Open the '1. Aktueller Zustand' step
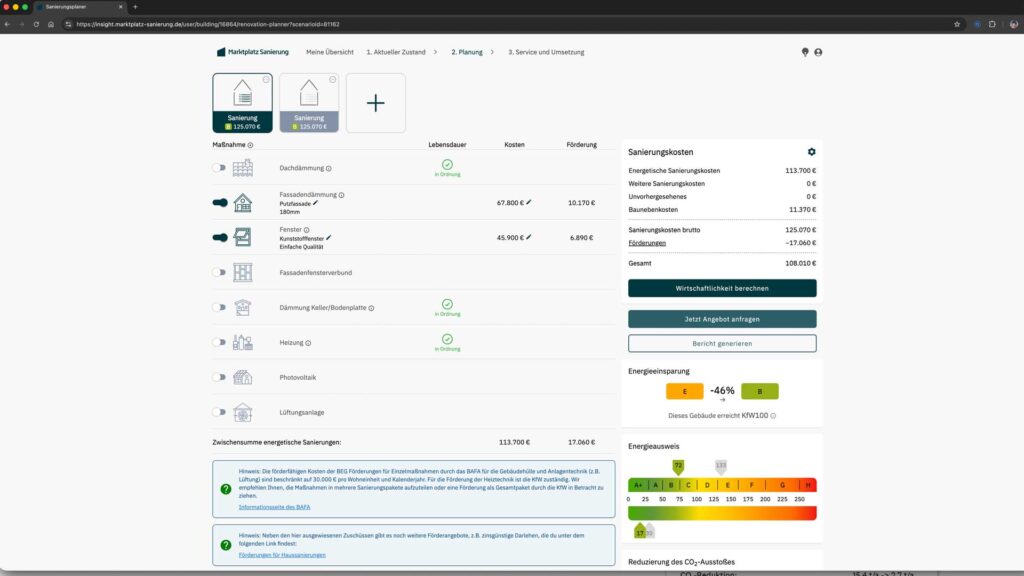The width and height of the screenshot is (1024, 576). coord(397,52)
